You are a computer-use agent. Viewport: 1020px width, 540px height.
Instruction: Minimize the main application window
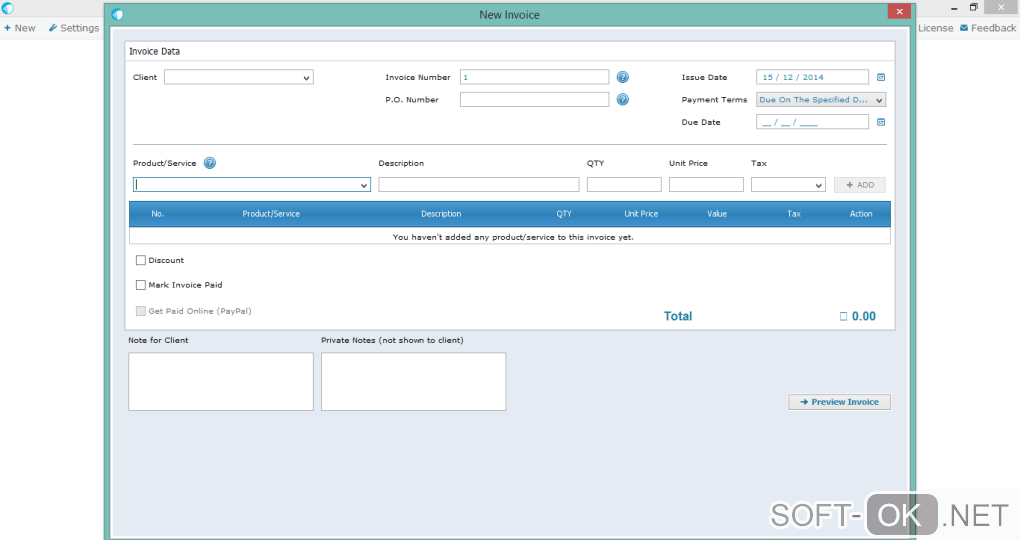tap(954, 8)
